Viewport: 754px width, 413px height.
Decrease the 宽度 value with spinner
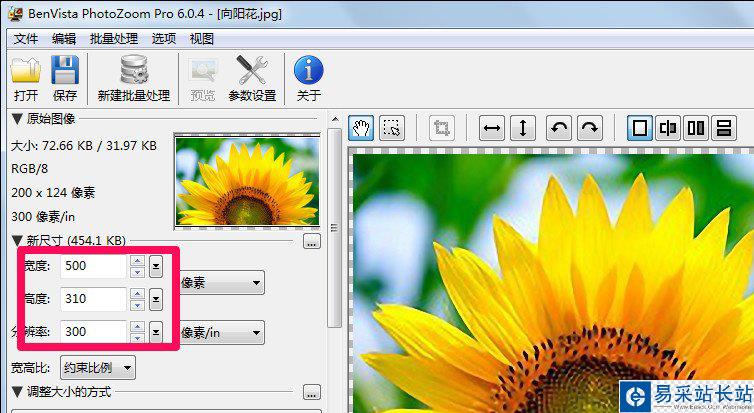[x=137, y=272]
